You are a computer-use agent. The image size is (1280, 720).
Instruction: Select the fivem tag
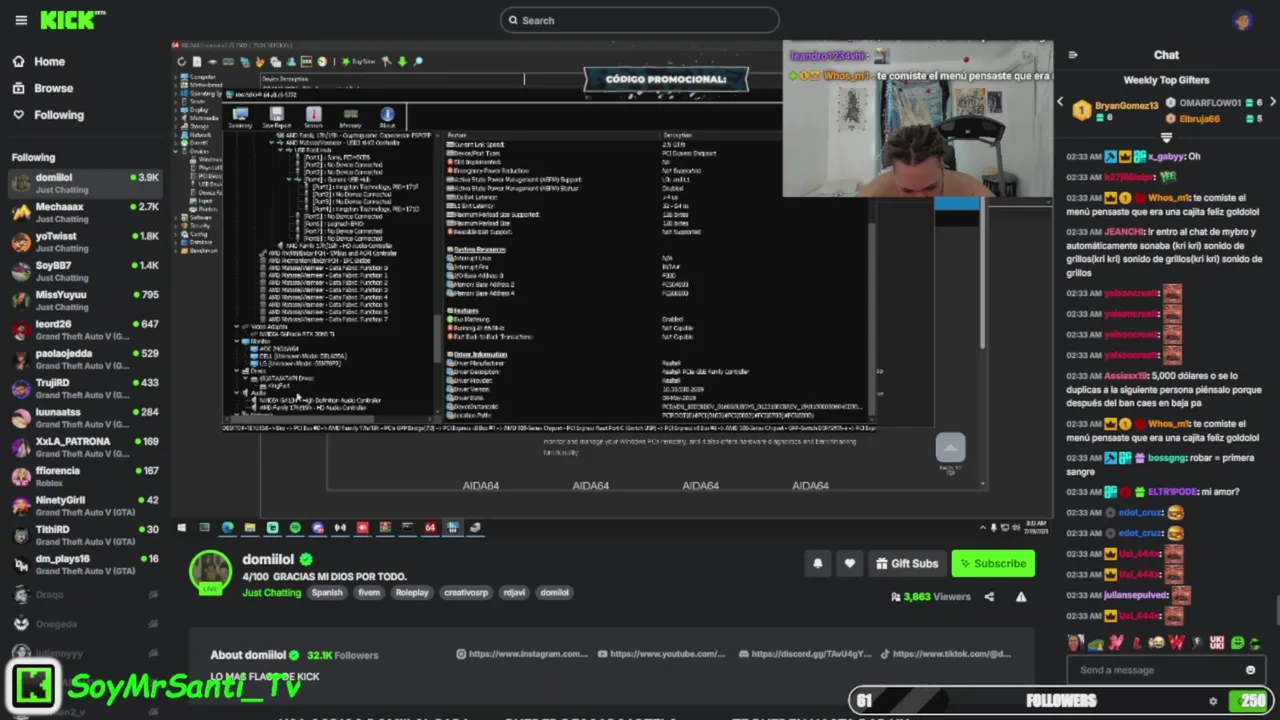pos(369,593)
